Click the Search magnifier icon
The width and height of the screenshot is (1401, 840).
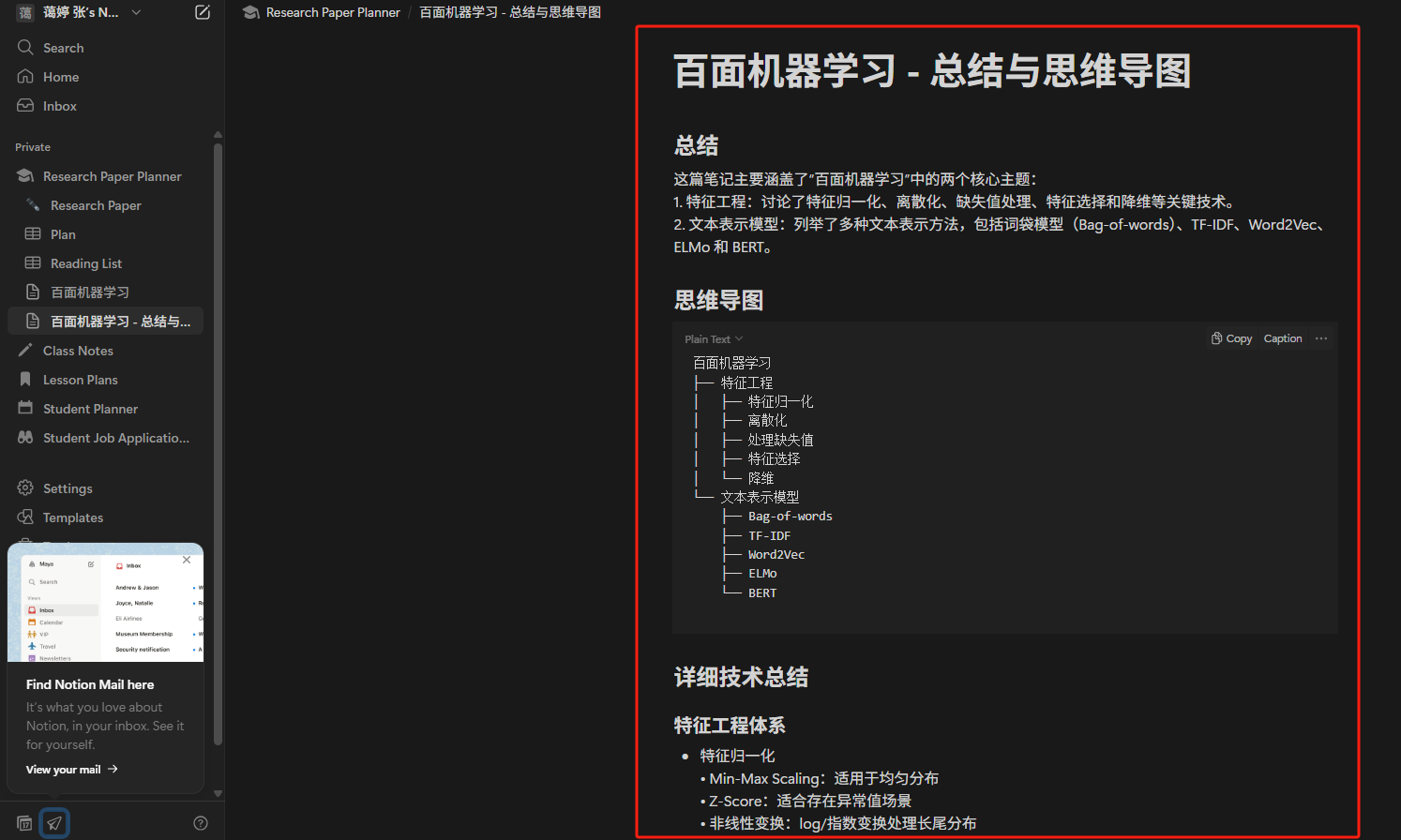coord(25,47)
